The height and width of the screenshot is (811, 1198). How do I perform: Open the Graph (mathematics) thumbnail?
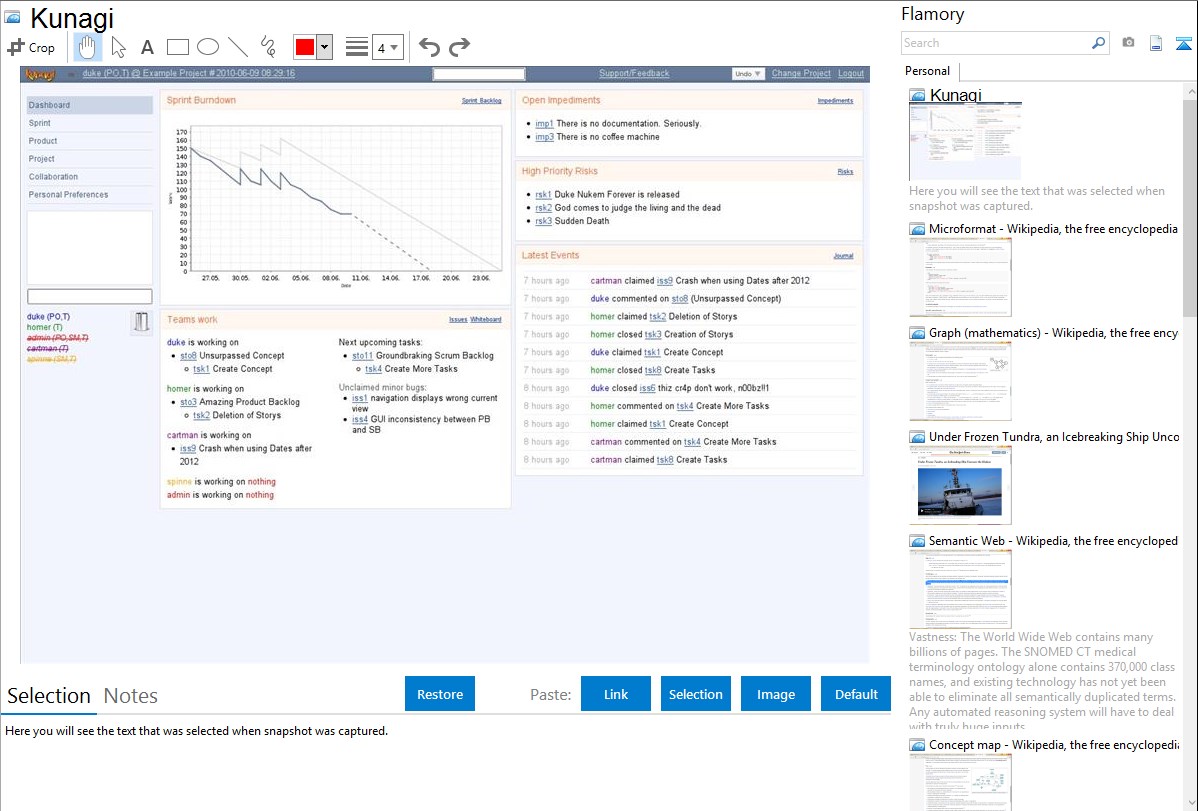coord(960,381)
